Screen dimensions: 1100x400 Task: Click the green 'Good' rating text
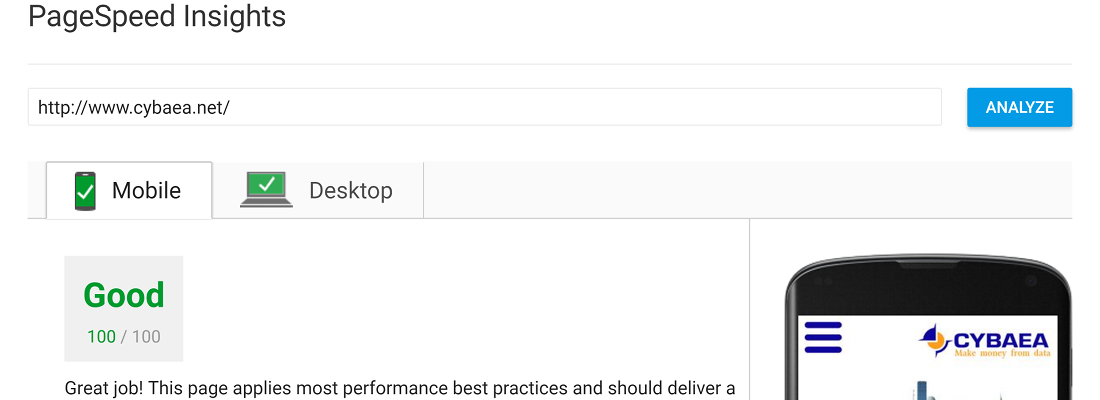(124, 295)
